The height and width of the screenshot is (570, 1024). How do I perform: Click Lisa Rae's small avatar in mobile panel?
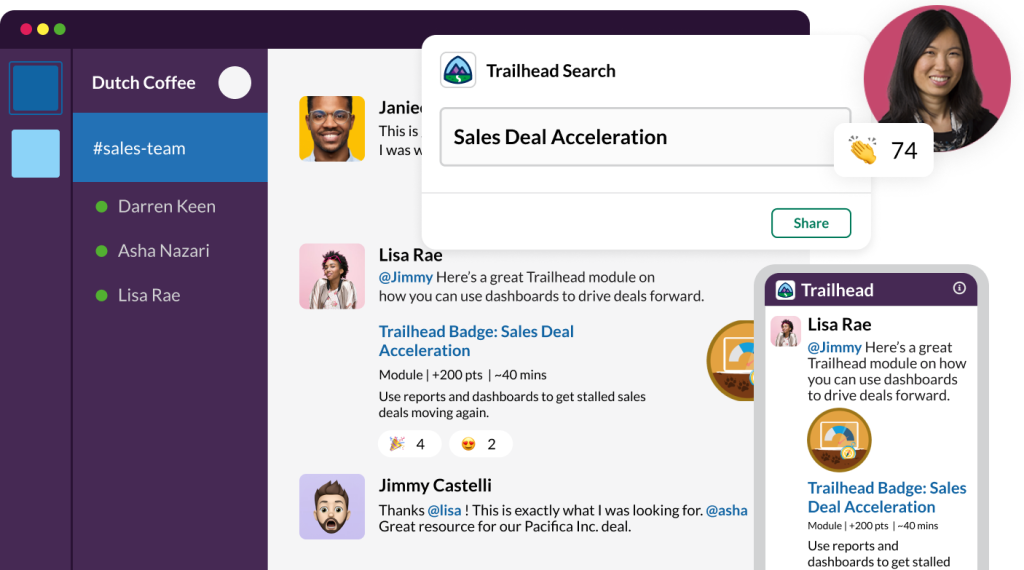[786, 332]
